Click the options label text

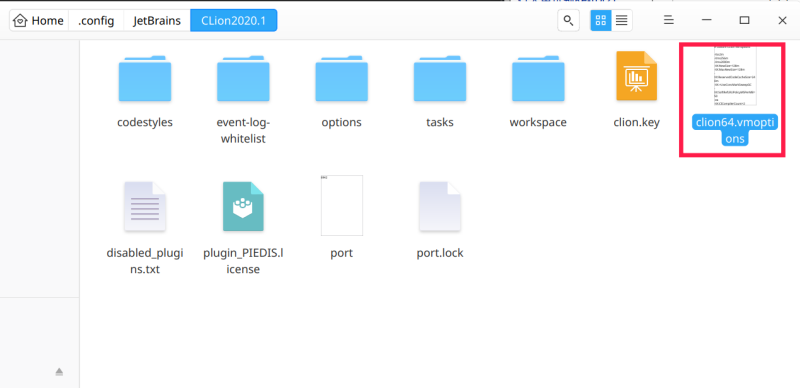[x=341, y=123]
